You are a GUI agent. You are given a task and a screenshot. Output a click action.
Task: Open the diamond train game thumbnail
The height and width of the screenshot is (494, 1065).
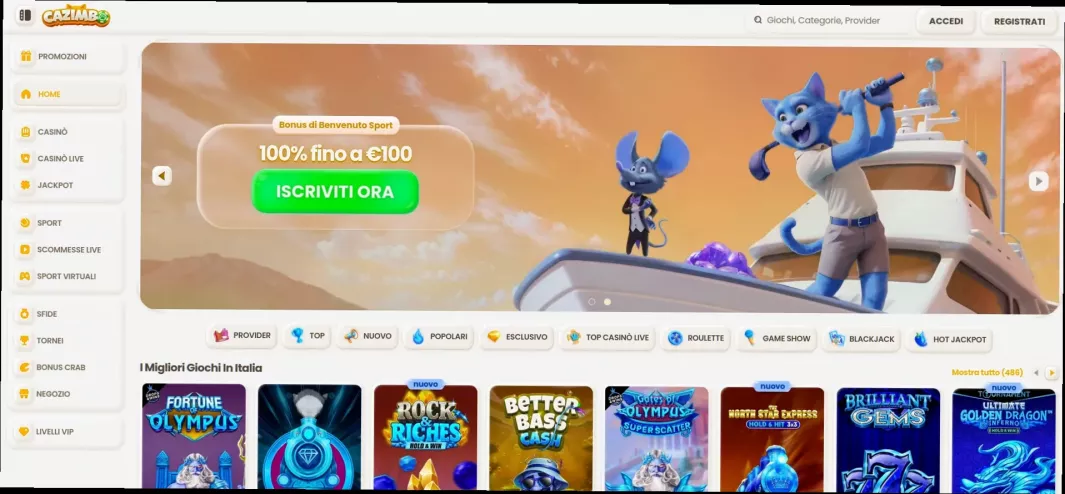[310, 438]
